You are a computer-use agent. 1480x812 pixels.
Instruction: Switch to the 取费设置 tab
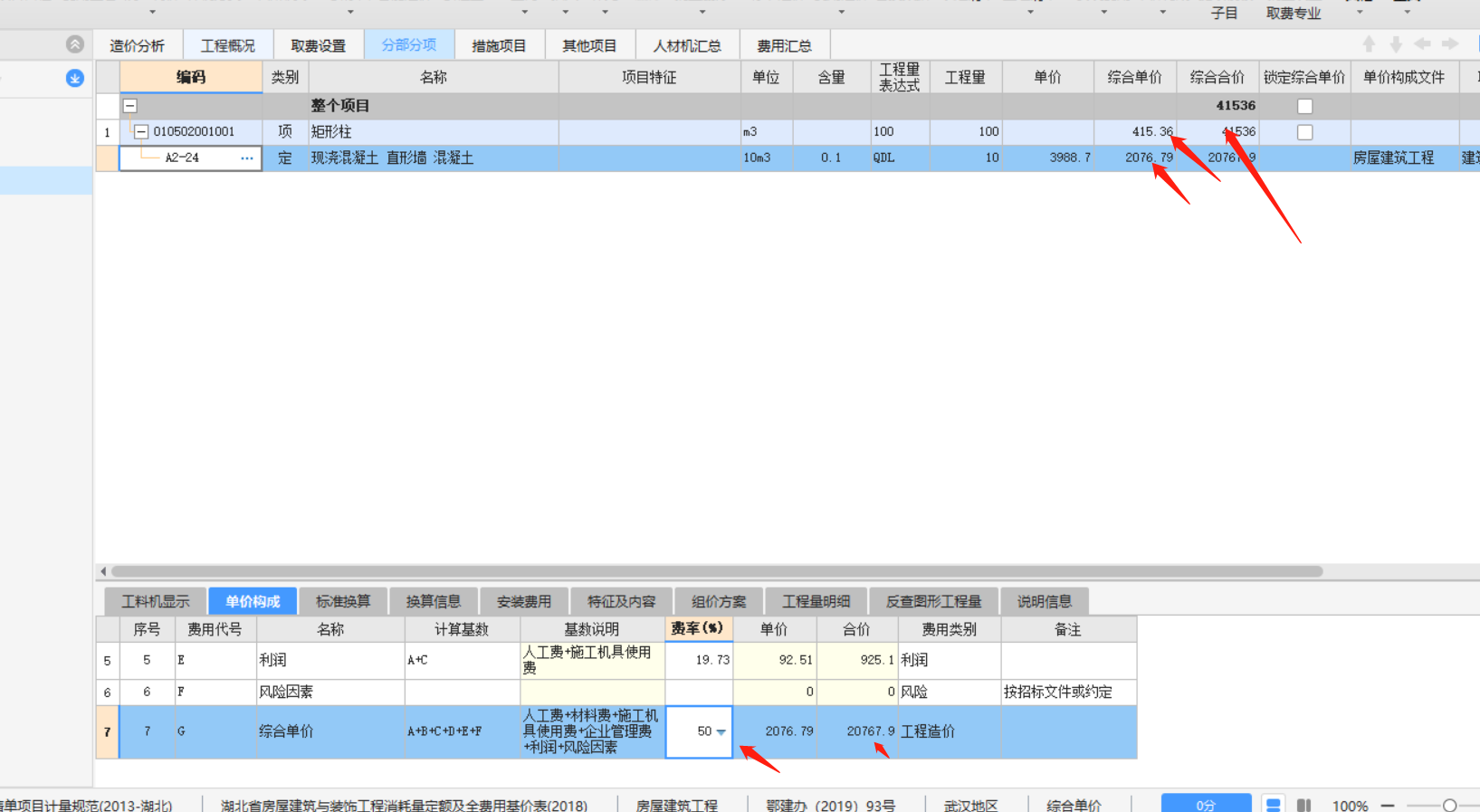point(319,45)
